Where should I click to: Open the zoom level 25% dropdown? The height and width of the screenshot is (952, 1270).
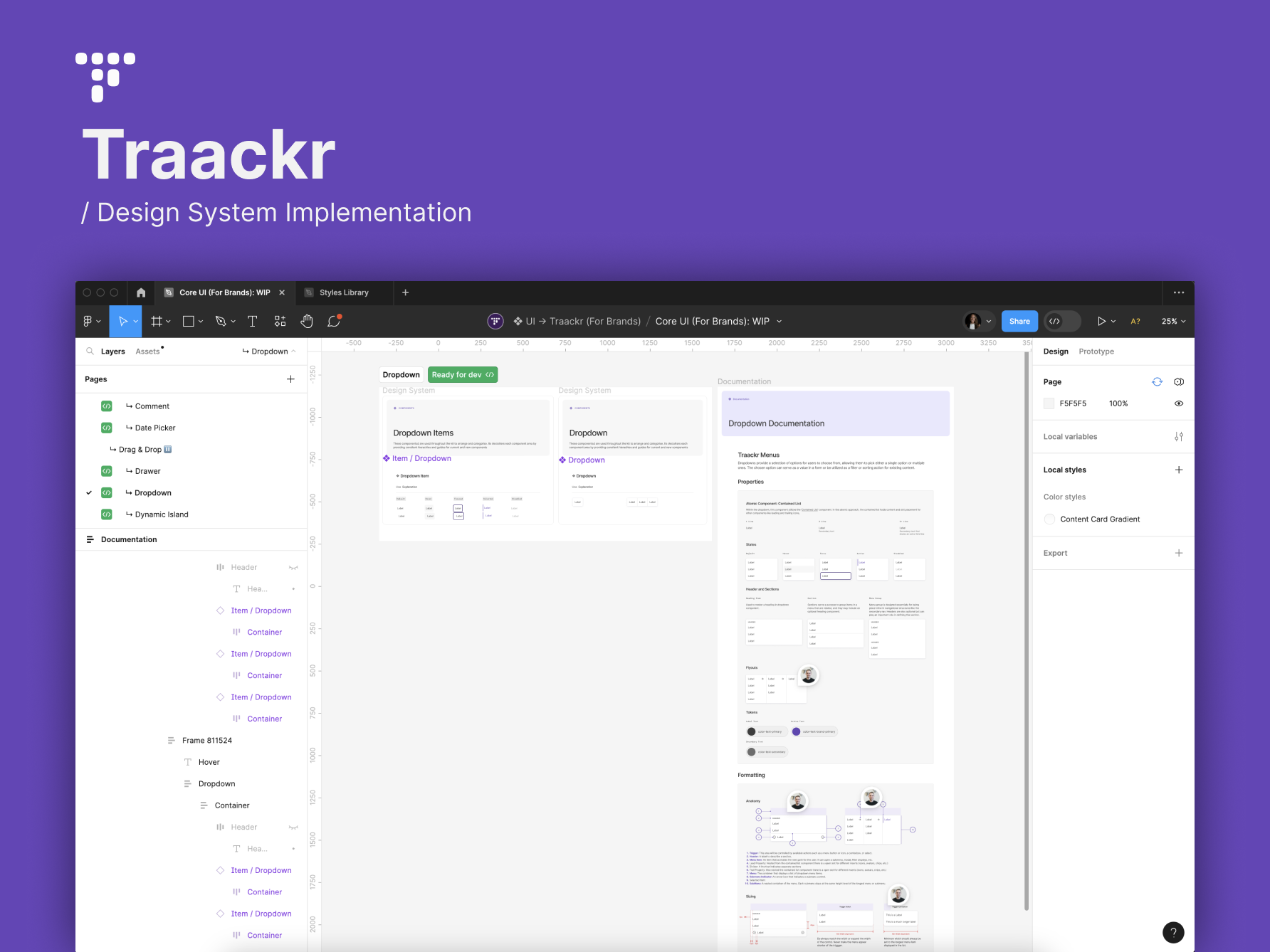coord(1173,322)
